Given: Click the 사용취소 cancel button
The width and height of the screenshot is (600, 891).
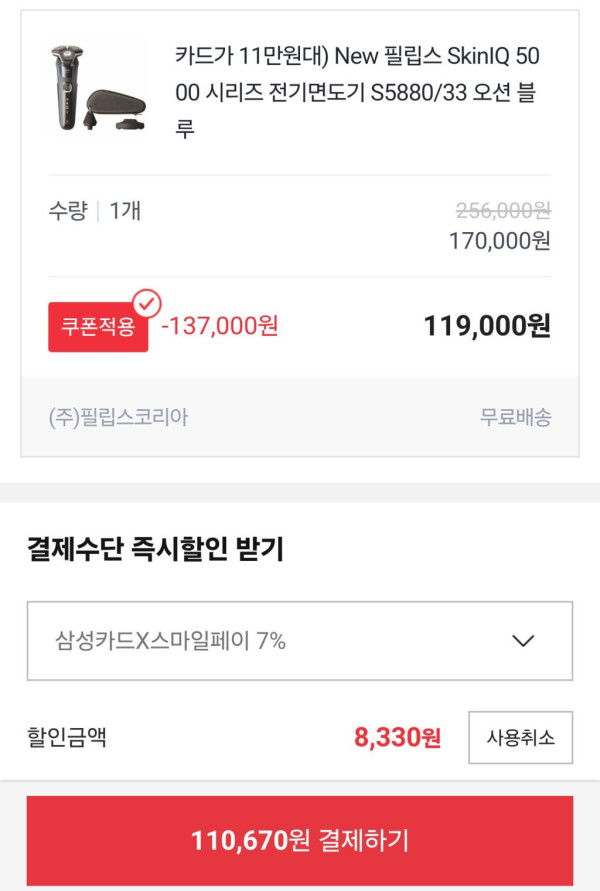Looking at the screenshot, I should click(520, 738).
